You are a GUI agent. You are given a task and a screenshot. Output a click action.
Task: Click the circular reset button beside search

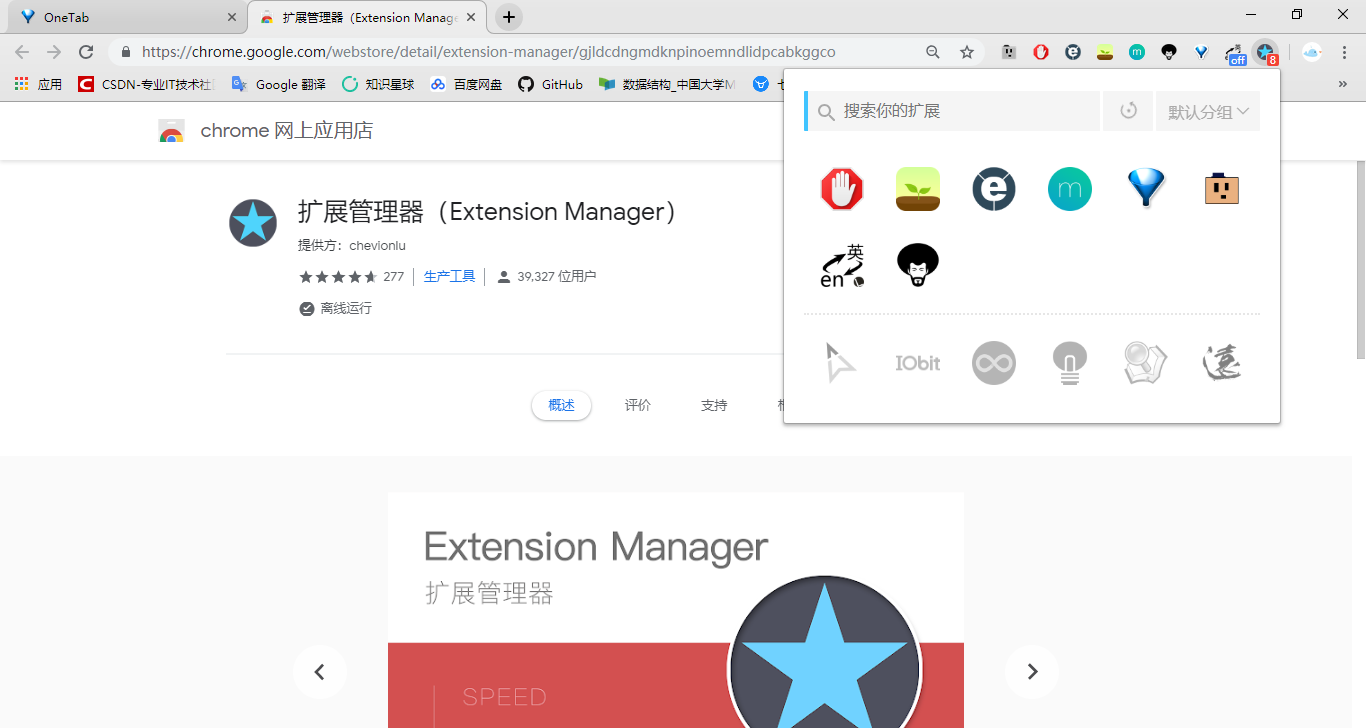(x=1128, y=111)
